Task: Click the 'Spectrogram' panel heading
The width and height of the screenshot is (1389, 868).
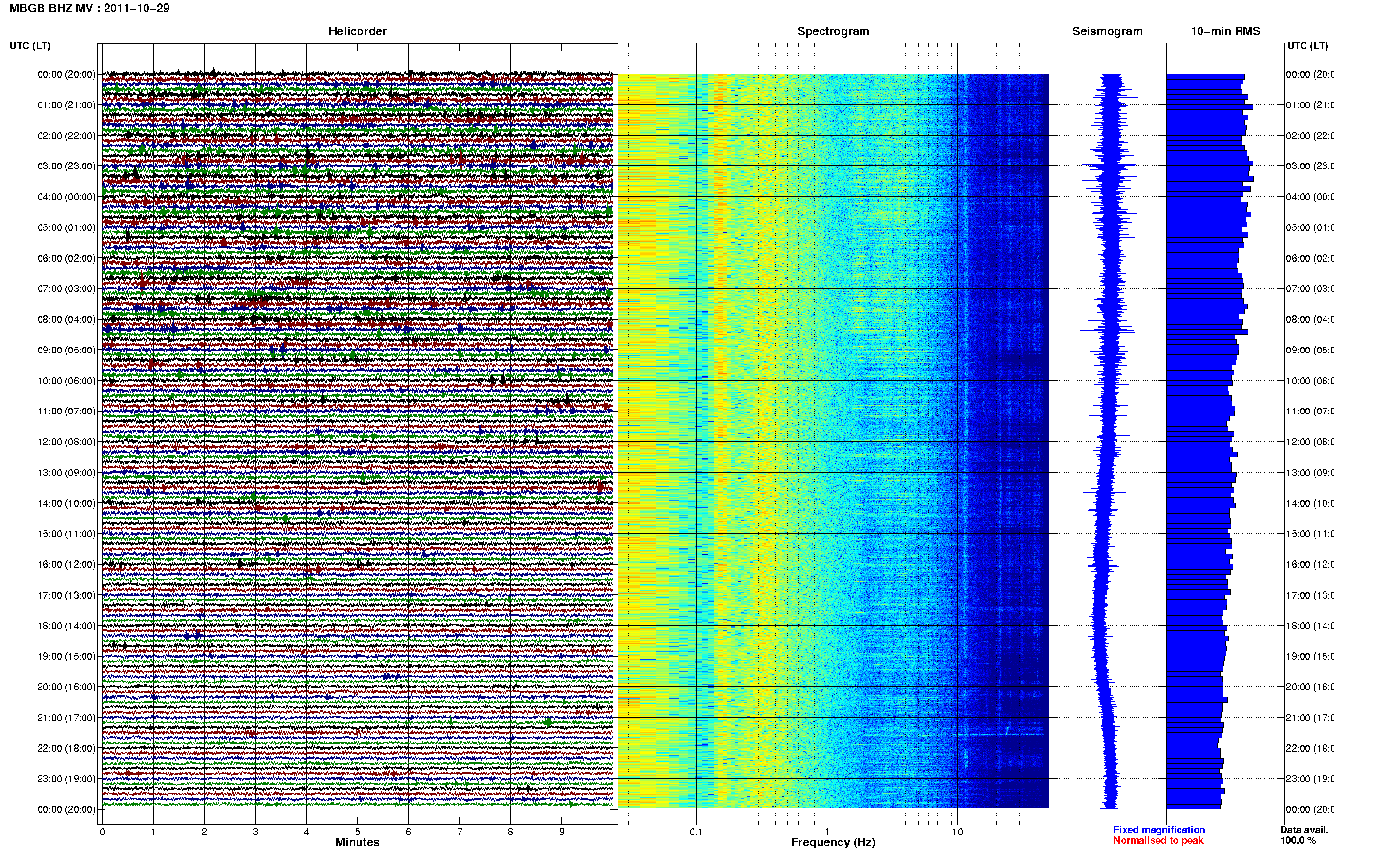Action: coord(833,31)
